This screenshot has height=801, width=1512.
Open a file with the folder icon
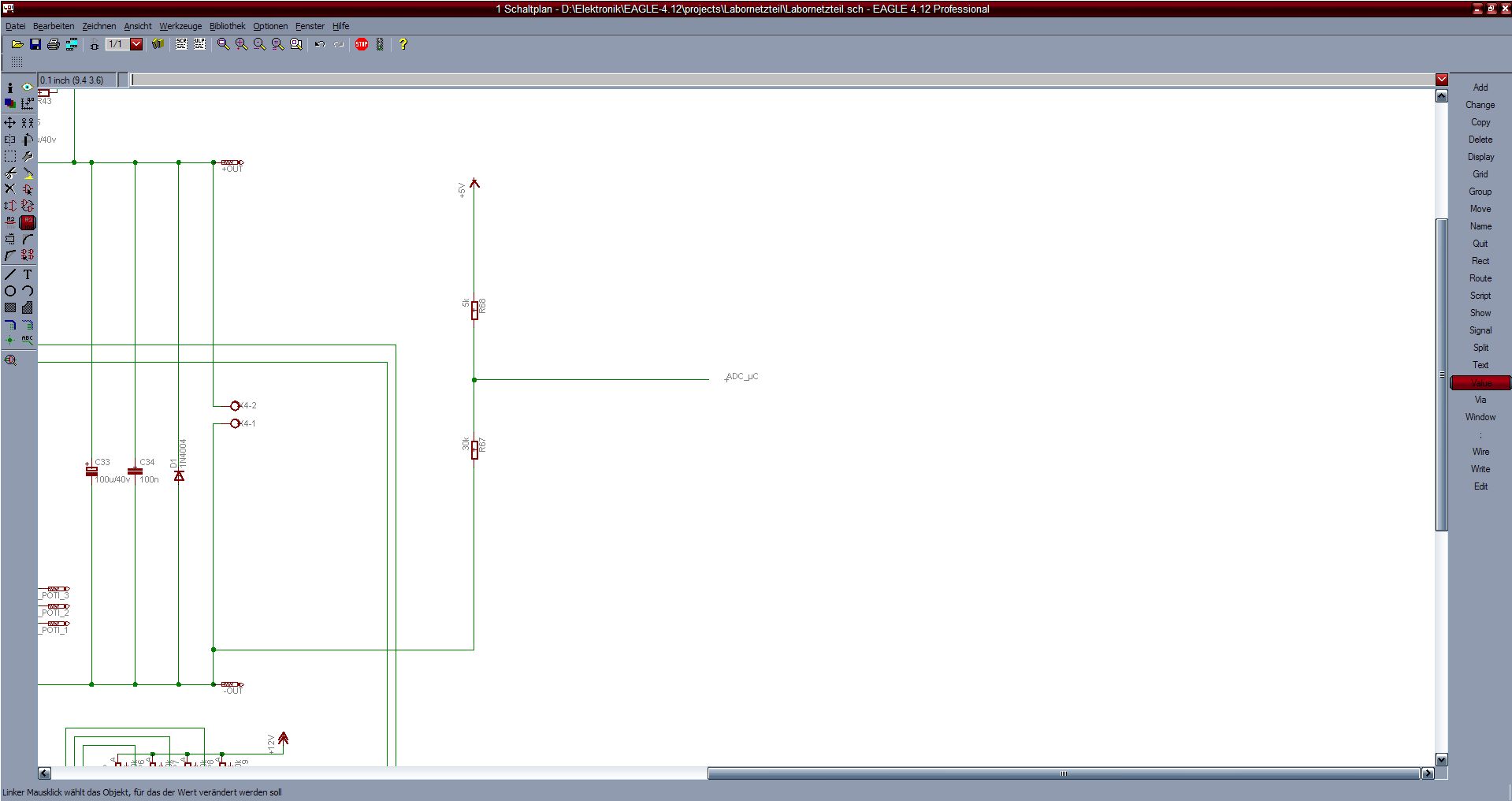(x=17, y=44)
